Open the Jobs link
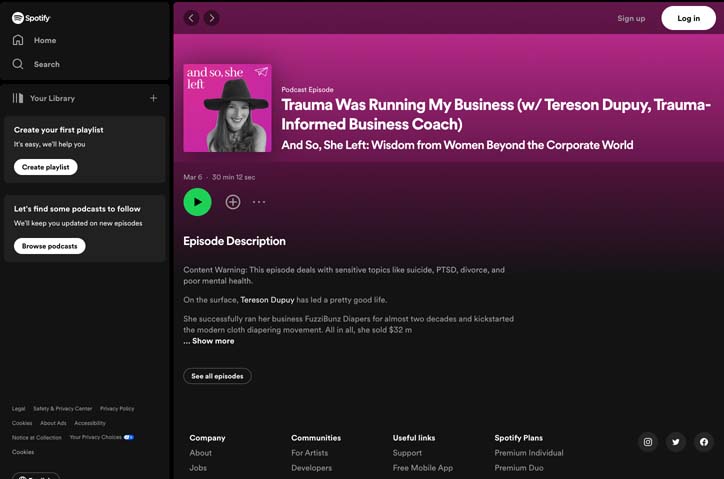 pos(198,467)
